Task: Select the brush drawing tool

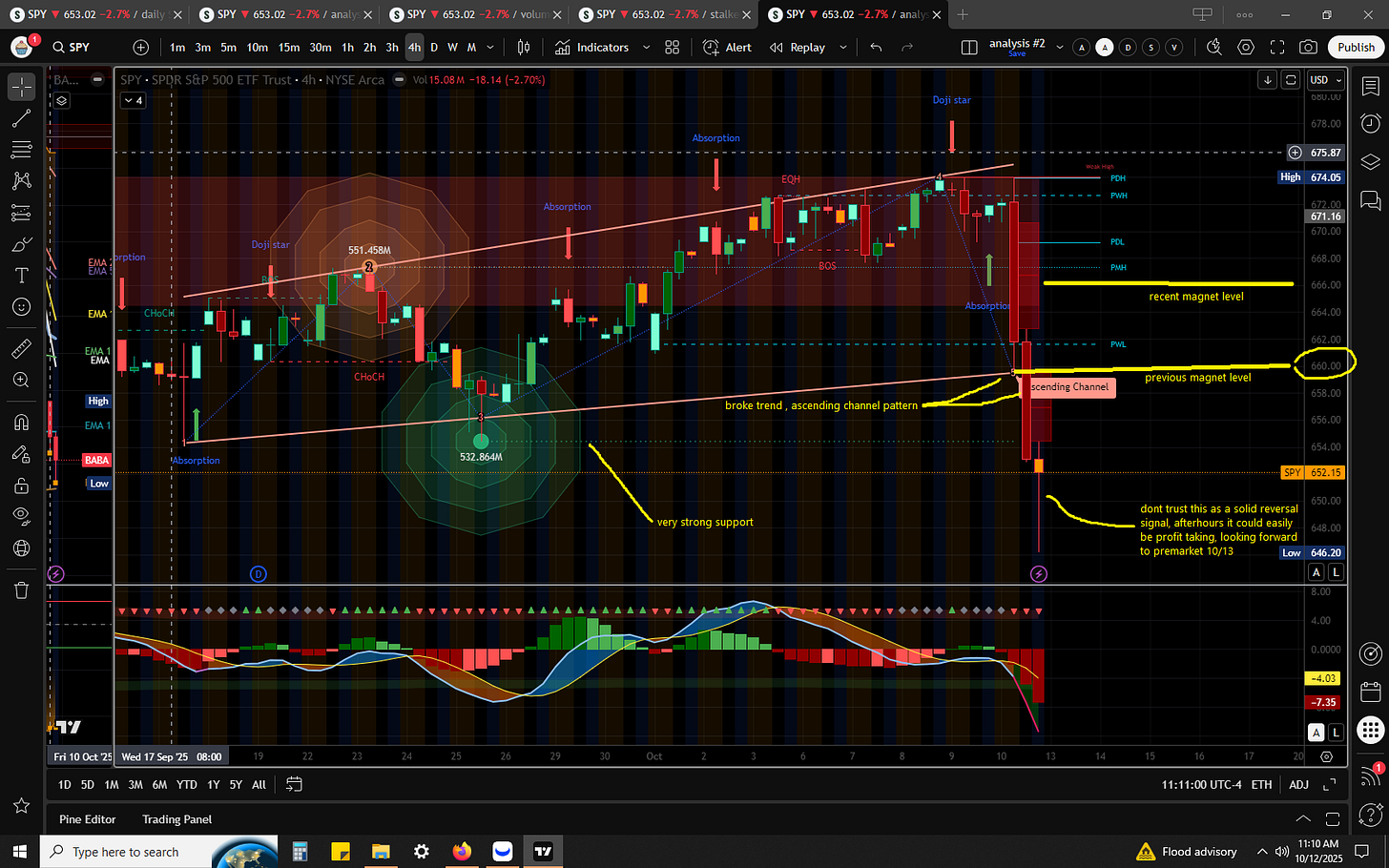Action: (x=22, y=244)
